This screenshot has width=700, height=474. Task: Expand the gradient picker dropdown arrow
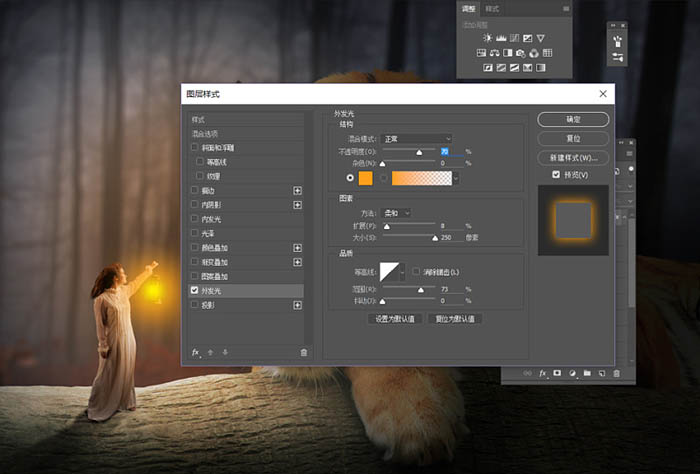(455, 178)
